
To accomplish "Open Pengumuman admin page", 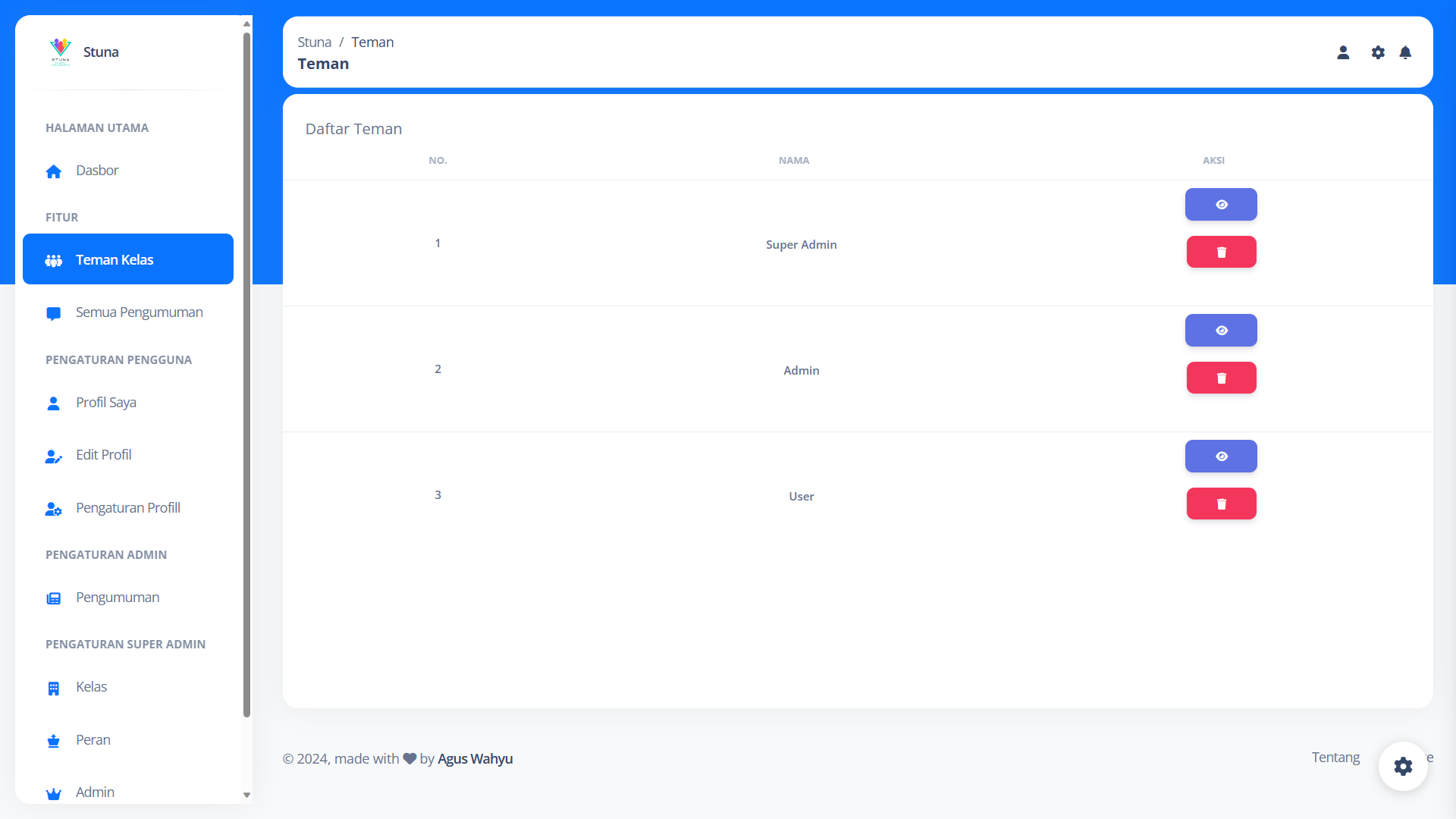I will click(128, 598).
